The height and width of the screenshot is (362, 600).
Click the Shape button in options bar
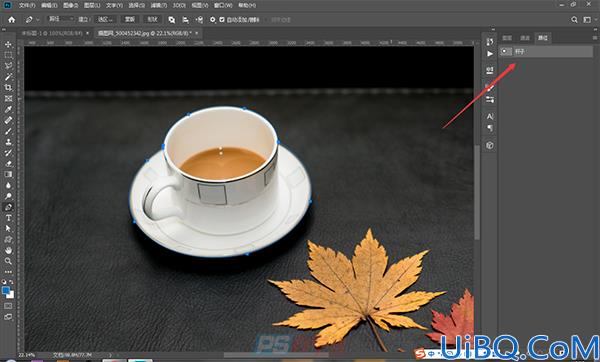pyautogui.click(x=153, y=19)
